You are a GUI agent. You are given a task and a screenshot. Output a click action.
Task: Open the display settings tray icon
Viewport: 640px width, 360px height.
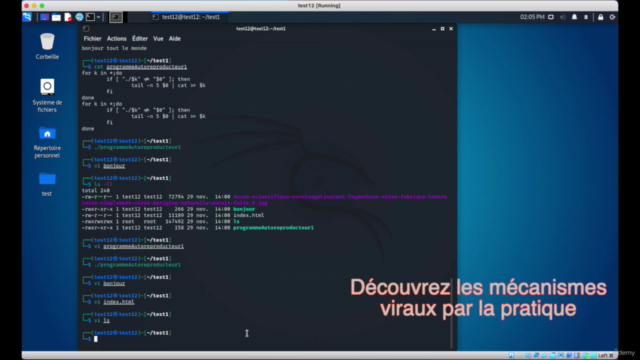point(551,17)
